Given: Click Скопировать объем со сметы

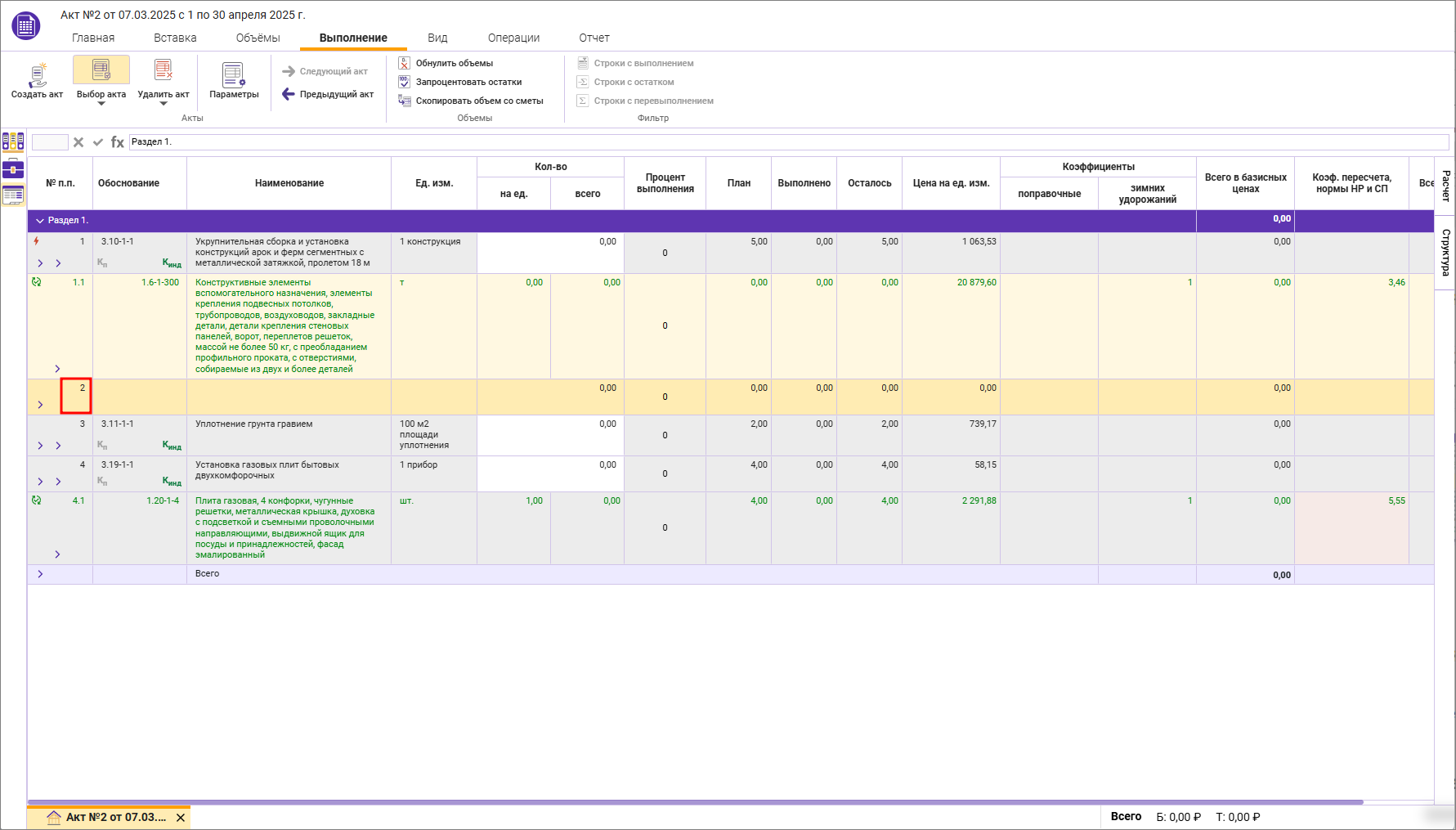Looking at the screenshot, I should (479, 101).
